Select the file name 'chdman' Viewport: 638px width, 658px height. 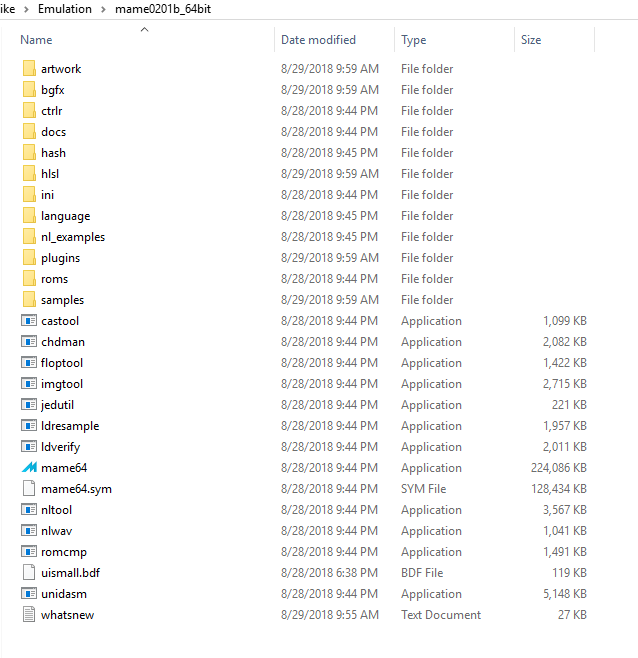[x=63, y=342]
